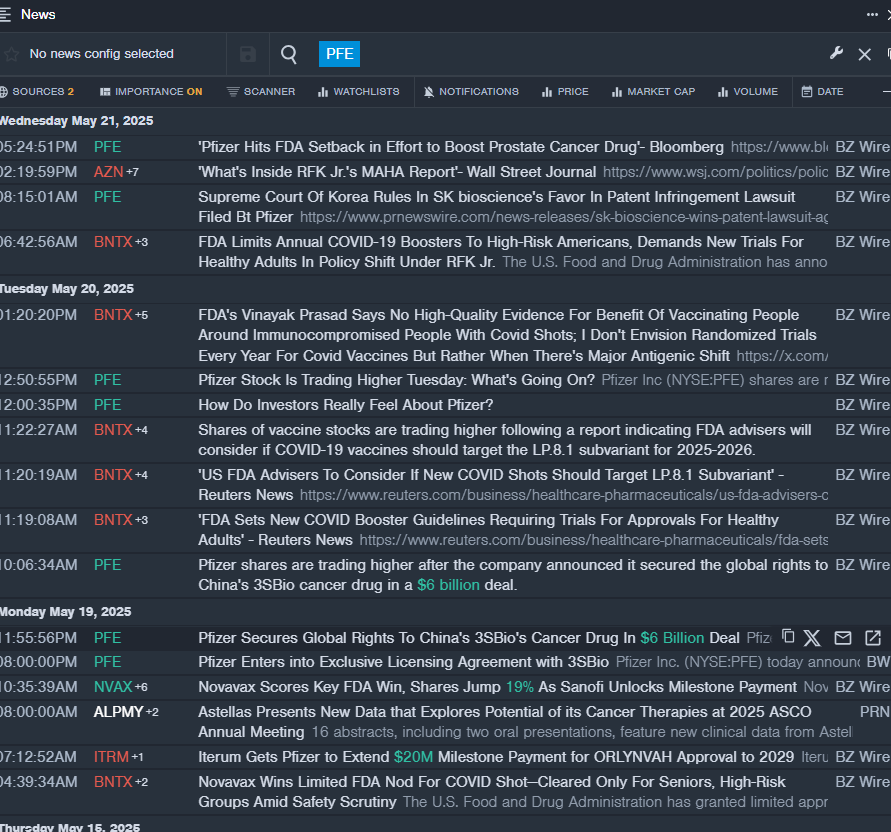Open 'Pfizer Hits FDA Setback' Bloomberg headline
Viewport: 891px width, 832px height.
pos(461,147)
